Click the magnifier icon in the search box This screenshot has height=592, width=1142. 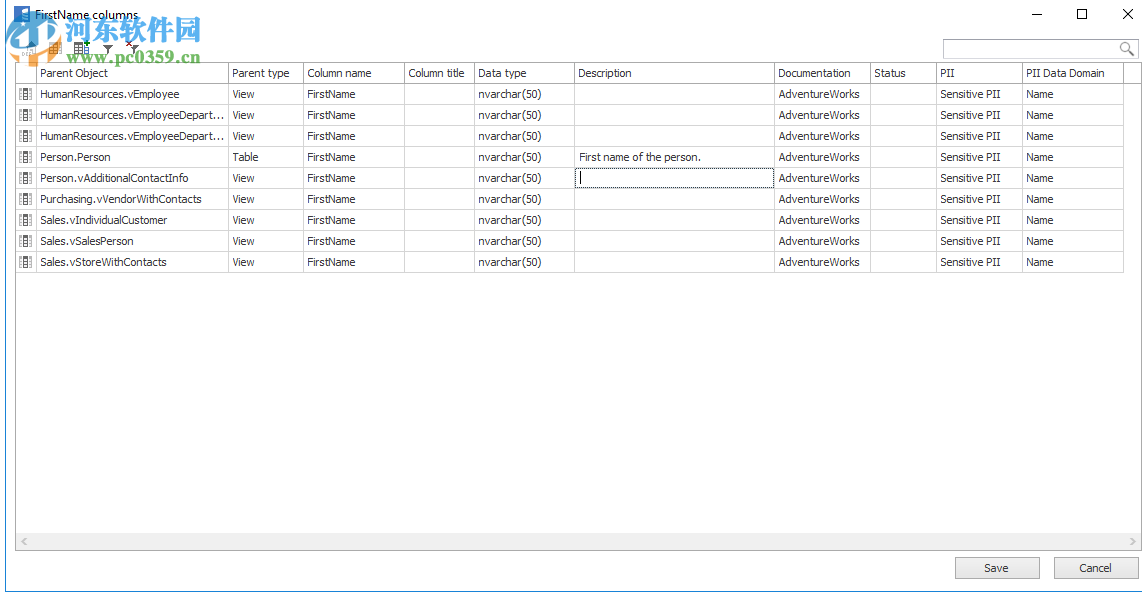(x=1126, y=49)
